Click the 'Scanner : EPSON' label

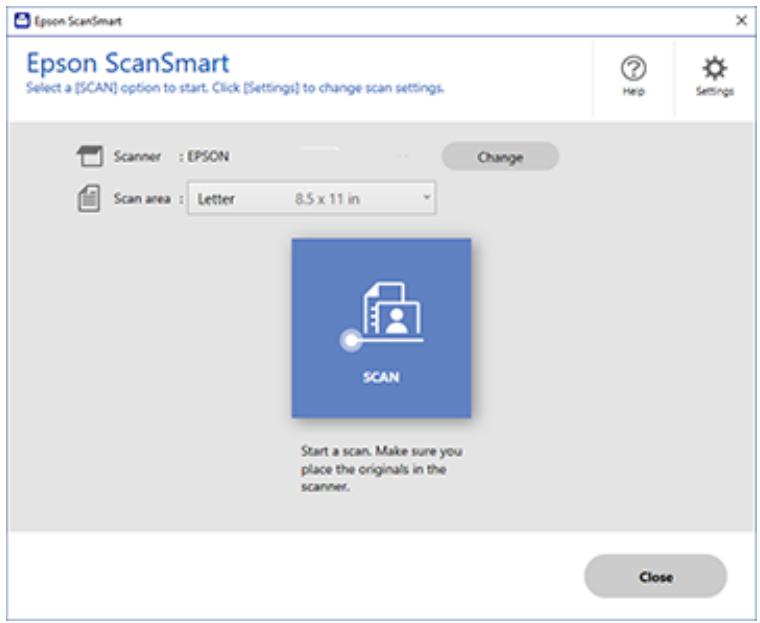tap(171, 157)
